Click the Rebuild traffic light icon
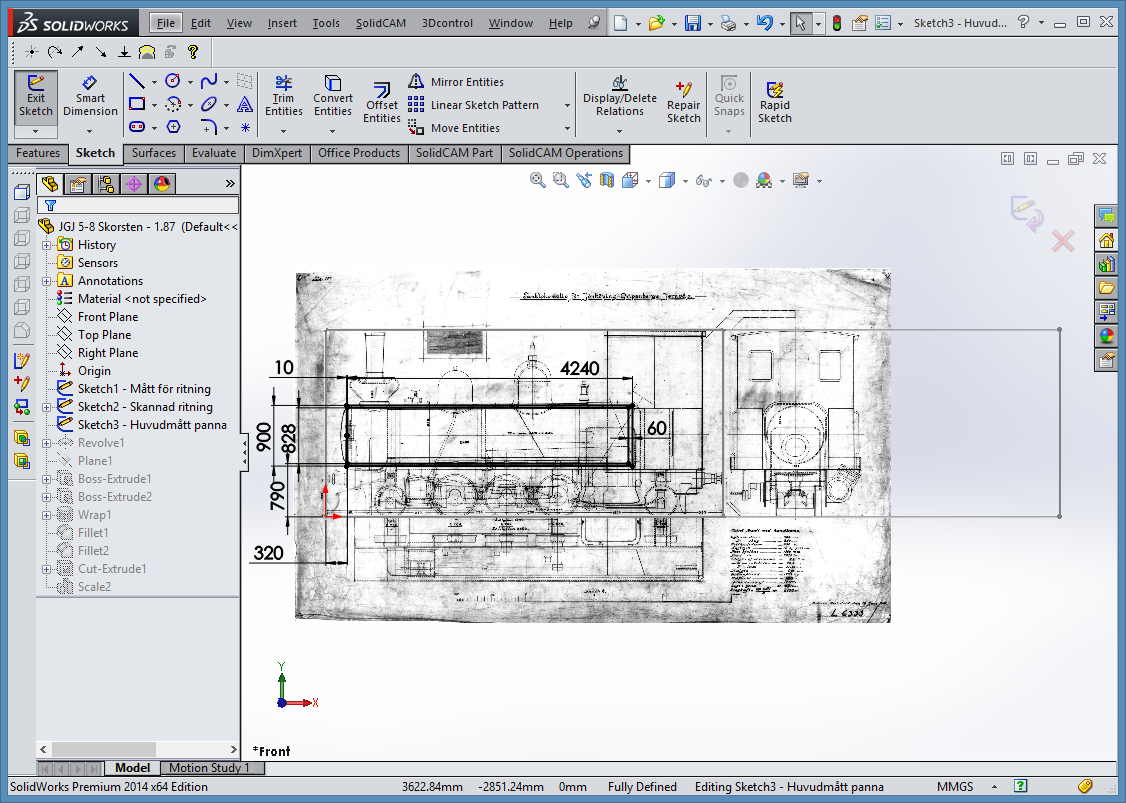Screen dimensions: 1126x803 point(837,23)
